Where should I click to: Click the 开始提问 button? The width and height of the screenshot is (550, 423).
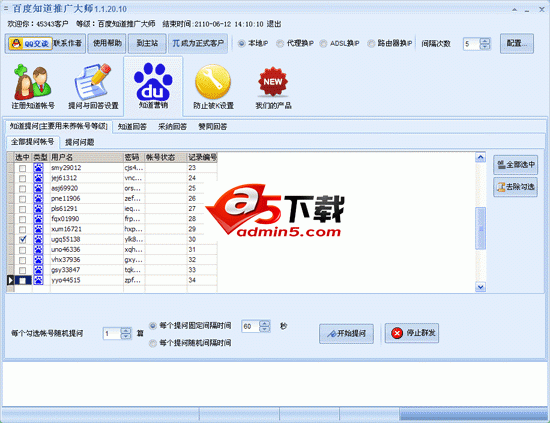pyautogui.click(x=346, y=333)
